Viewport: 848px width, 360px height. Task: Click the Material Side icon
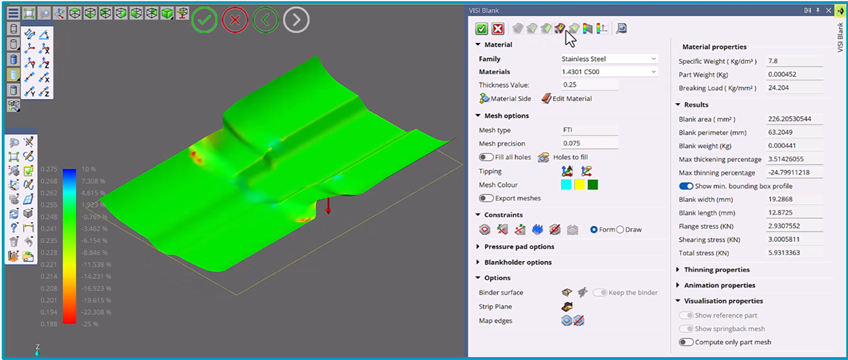click(x=484, y=99)
